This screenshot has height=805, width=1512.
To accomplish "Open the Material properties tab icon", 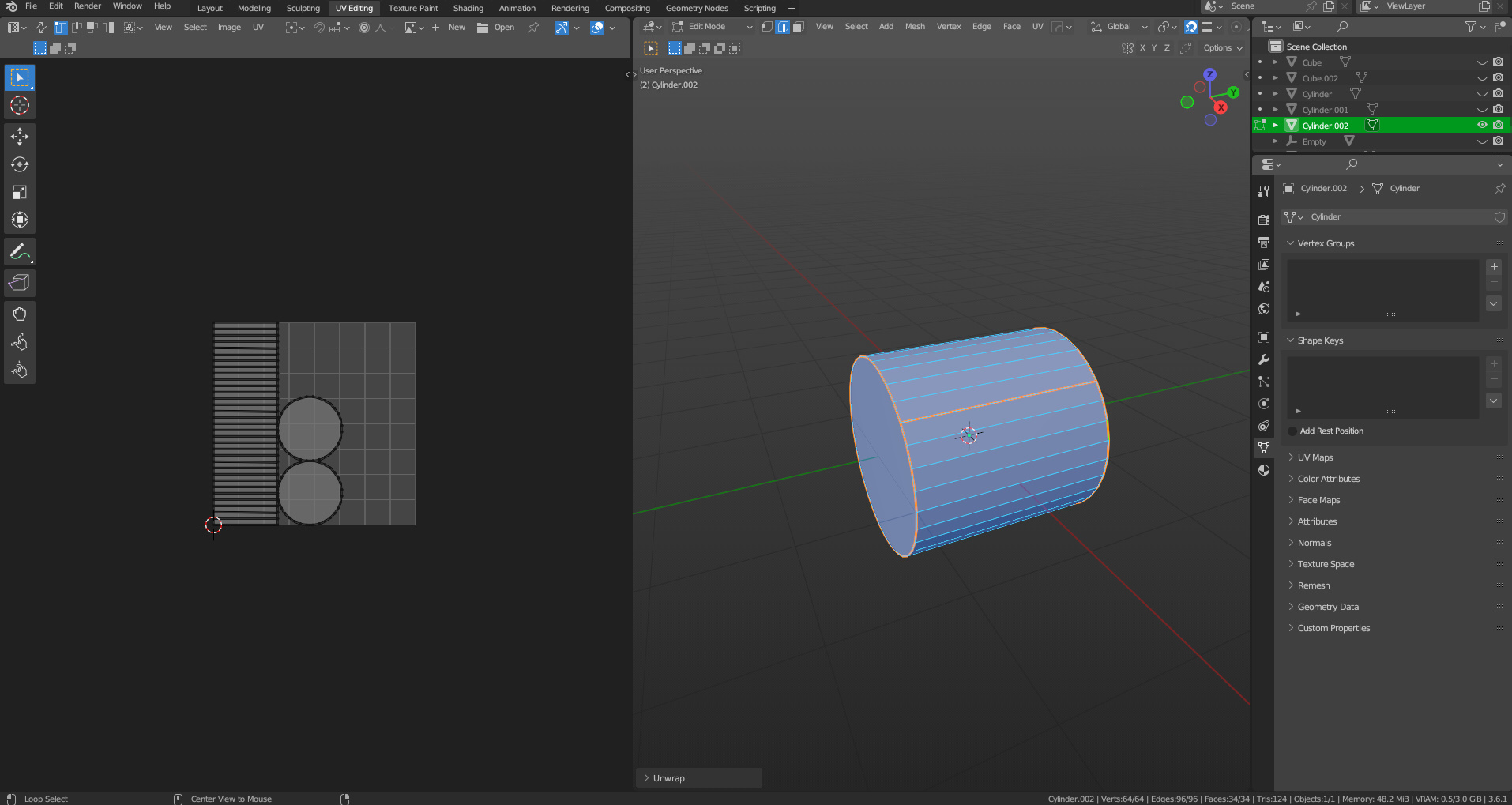I will coord(1264,470).
